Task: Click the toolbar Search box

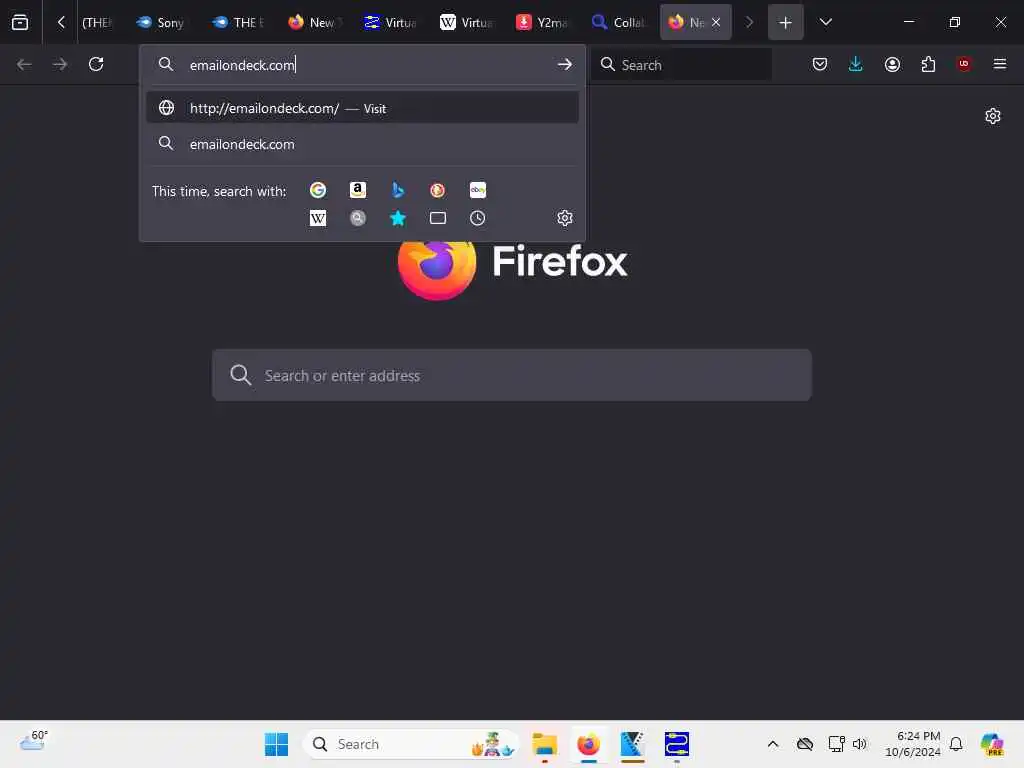Action: point(681,65)
